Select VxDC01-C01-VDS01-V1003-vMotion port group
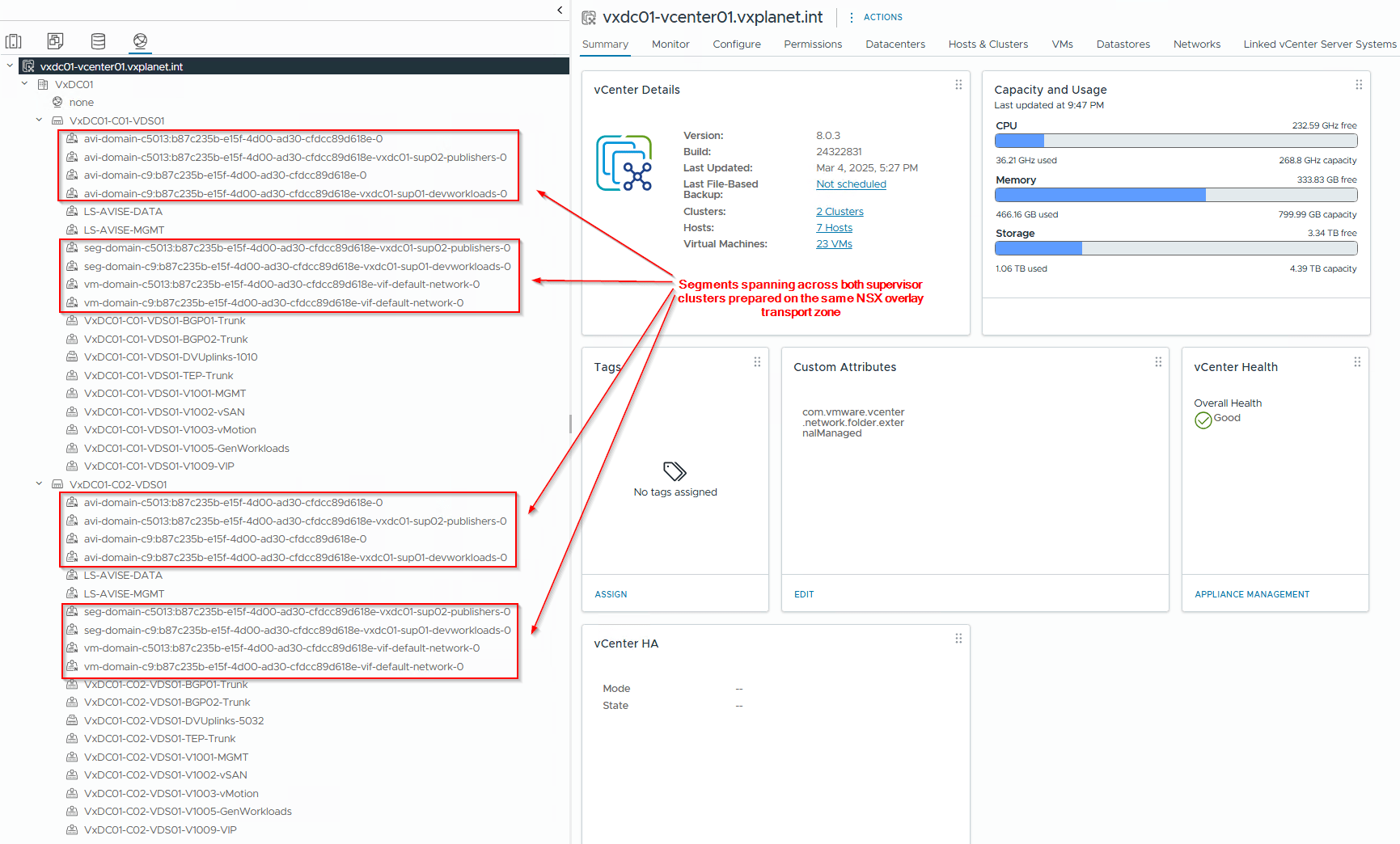This screenshot has height=844, width=1400. pos(170,430)
